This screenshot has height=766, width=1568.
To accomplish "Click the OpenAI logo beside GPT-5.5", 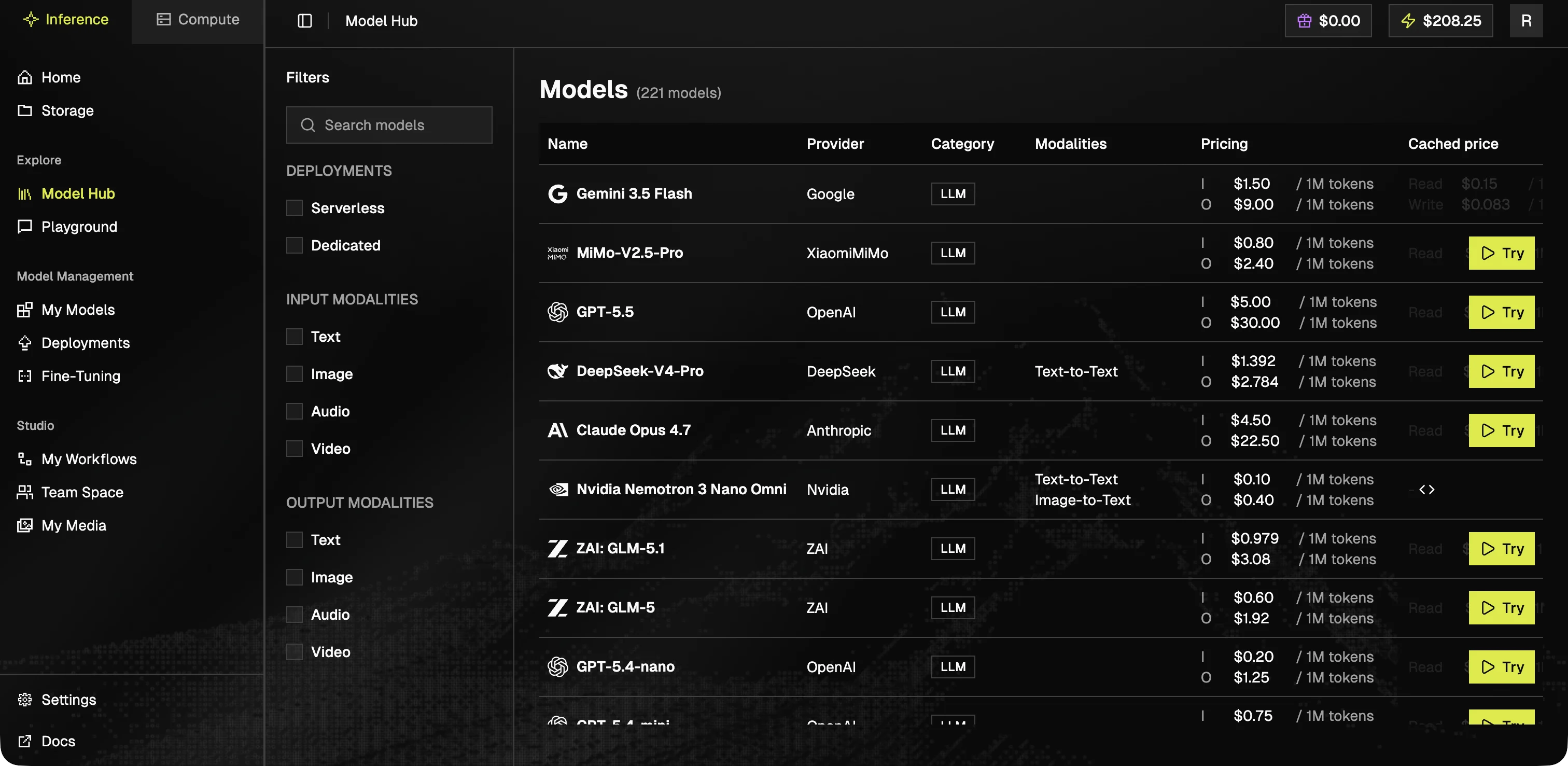I will coord(557,312).
